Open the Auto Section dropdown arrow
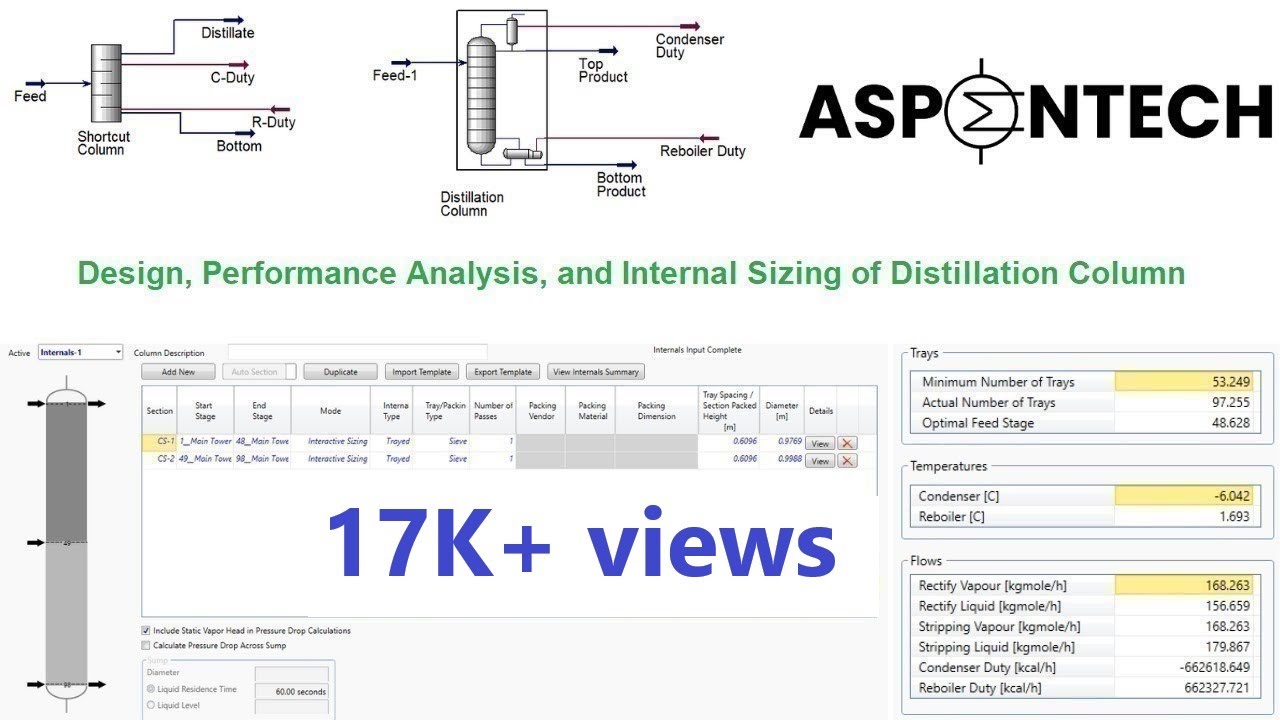This screenshot has height=720, width=1280. pos(291,372)
